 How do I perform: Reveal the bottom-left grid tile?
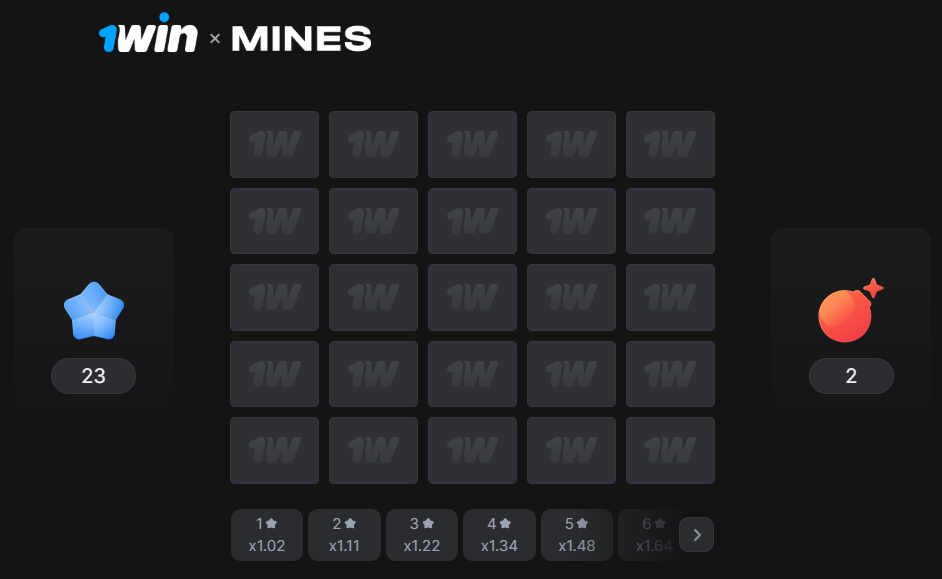tap(274, 450)
